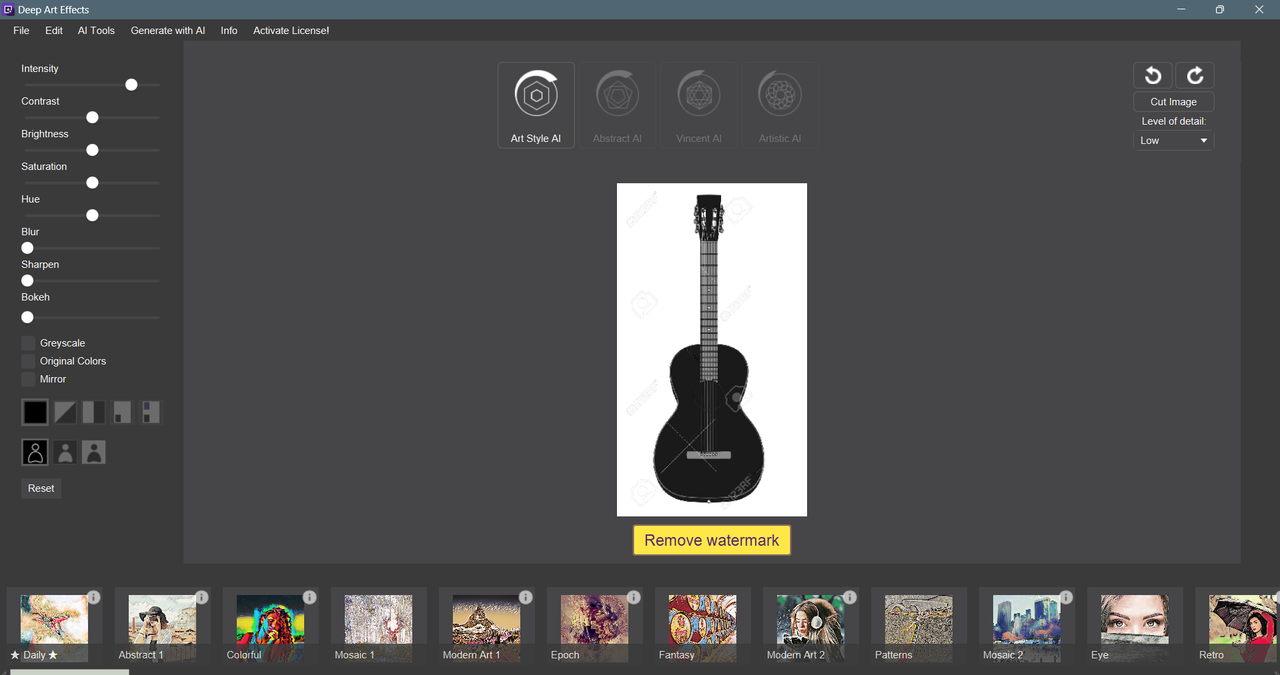Screen dimensions: 1280x675
Task: Click Activate License! in the menu bar
Action: 291,31
